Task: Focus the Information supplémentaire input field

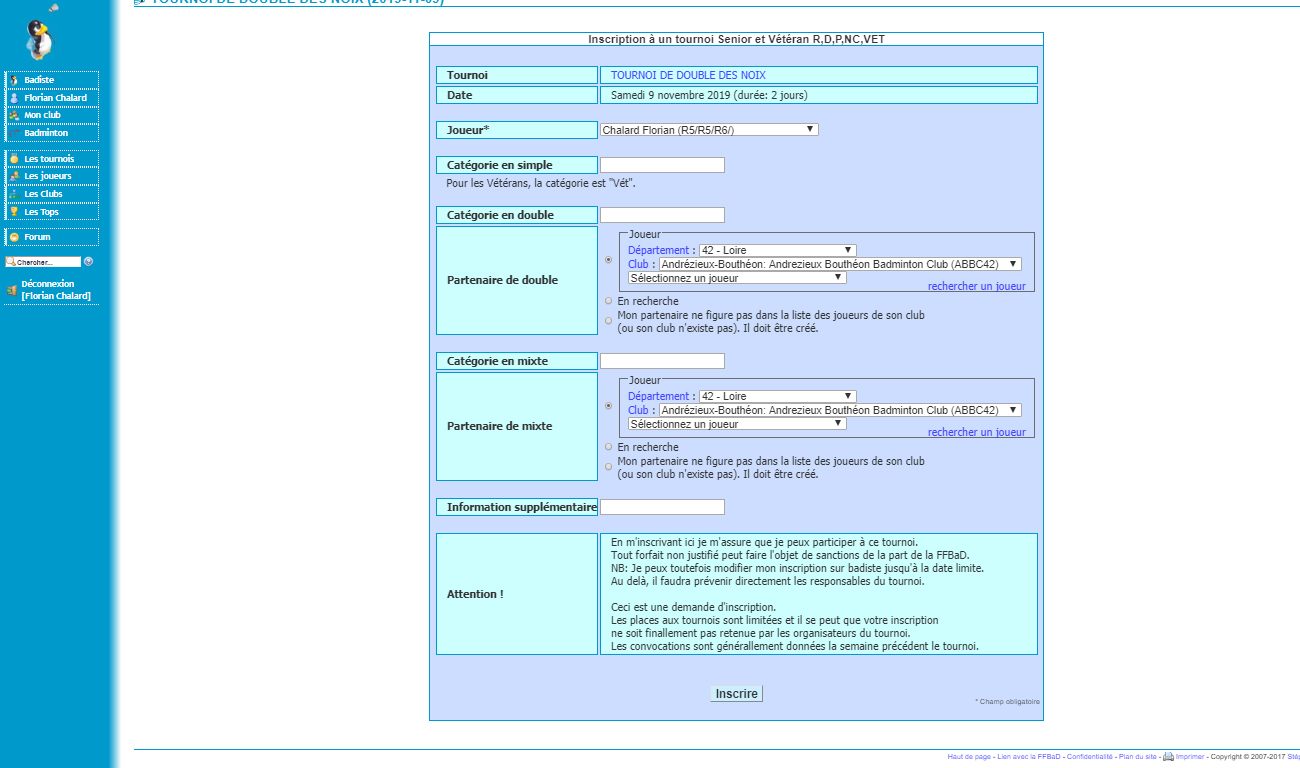Action: click(x=662, y=507)
